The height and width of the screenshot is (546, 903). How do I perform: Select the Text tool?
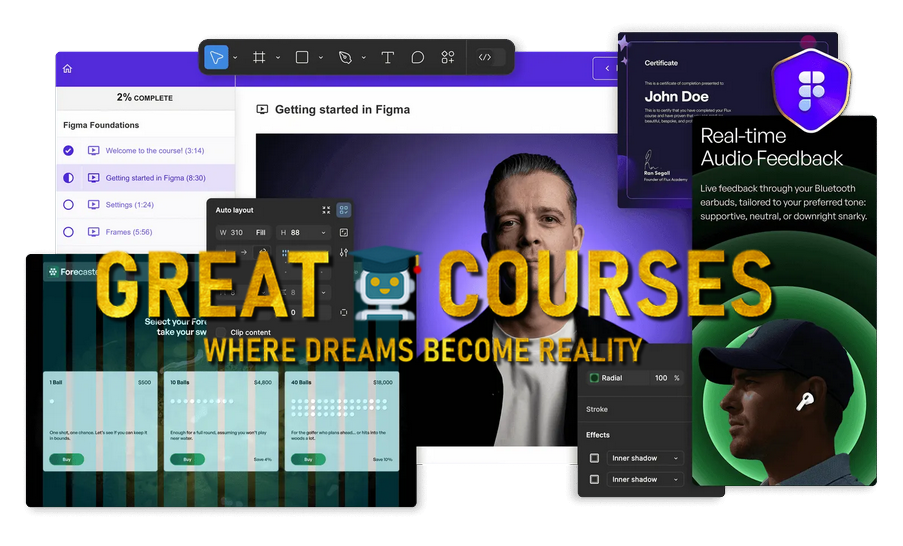[x=387, y=57]
